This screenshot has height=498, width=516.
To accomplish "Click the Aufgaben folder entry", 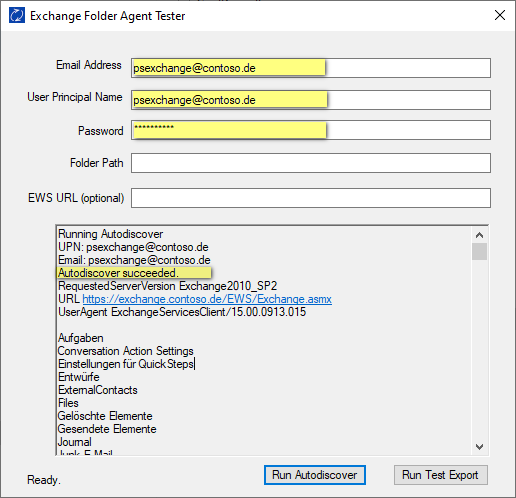I will 81,338.
